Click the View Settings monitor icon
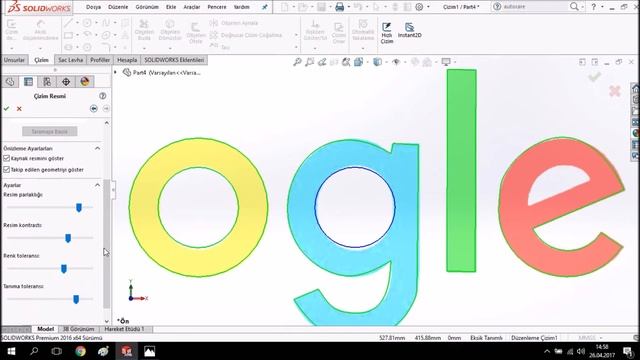 pos(446,62)
